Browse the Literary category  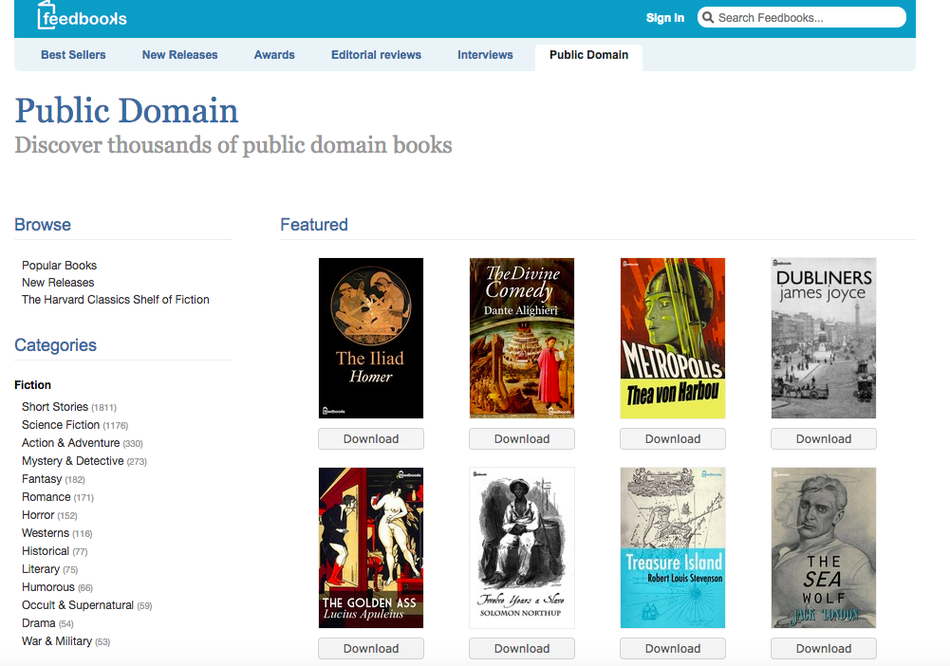[x=41, y=569]
